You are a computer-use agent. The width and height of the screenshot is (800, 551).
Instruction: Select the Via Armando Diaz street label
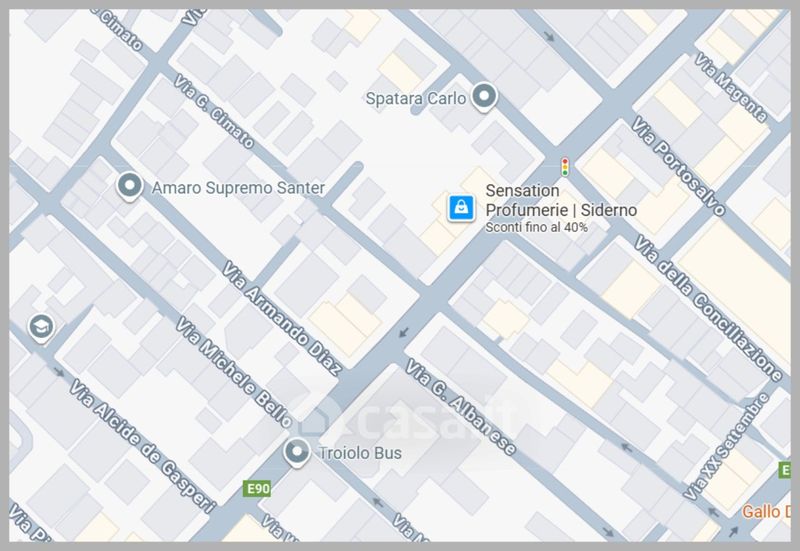pyautogui.click(x=282, y=318)
